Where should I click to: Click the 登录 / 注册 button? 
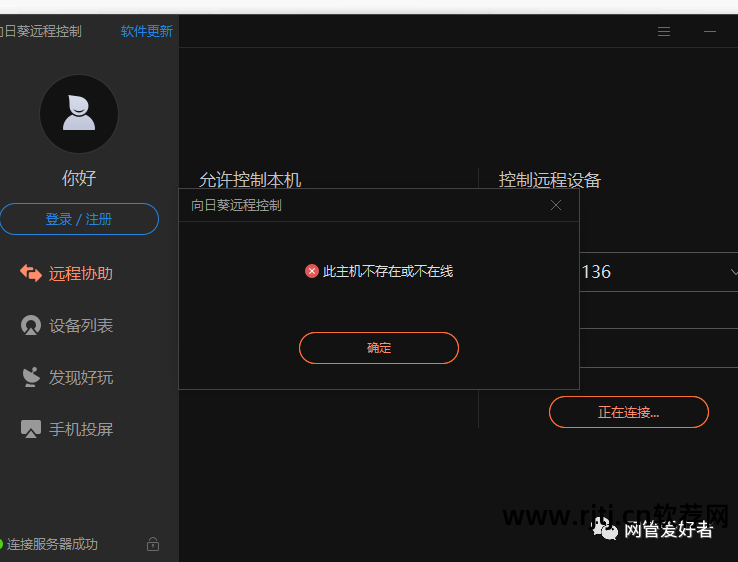point(79,219)
